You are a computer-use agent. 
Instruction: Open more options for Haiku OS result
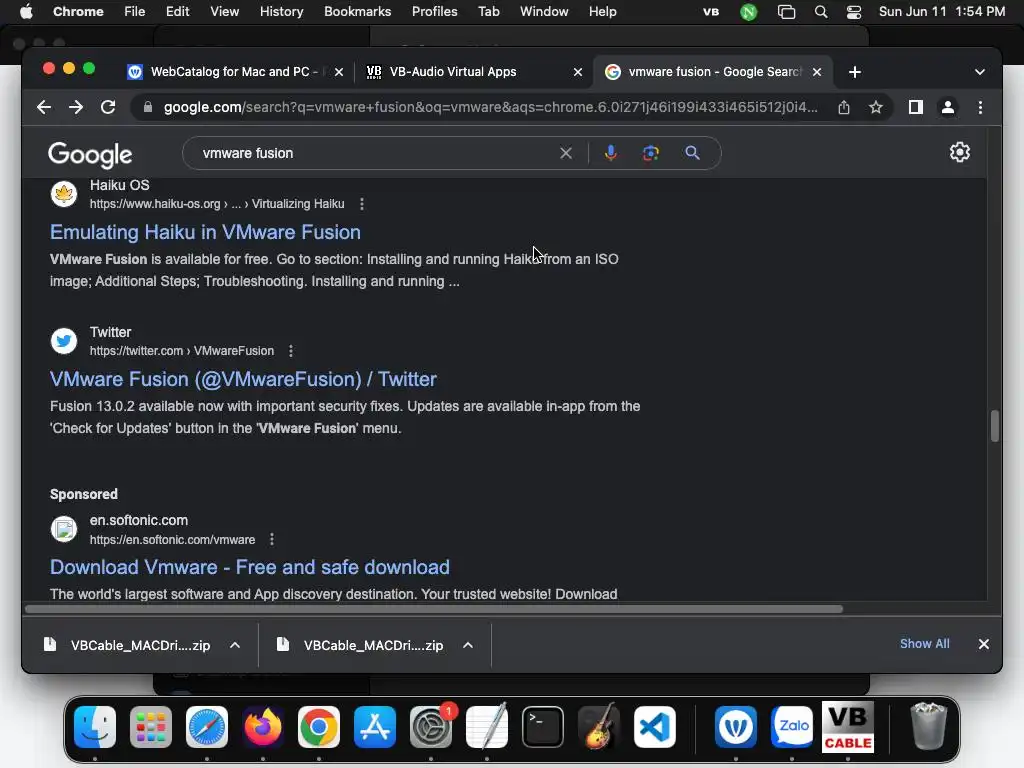point(362,204)
